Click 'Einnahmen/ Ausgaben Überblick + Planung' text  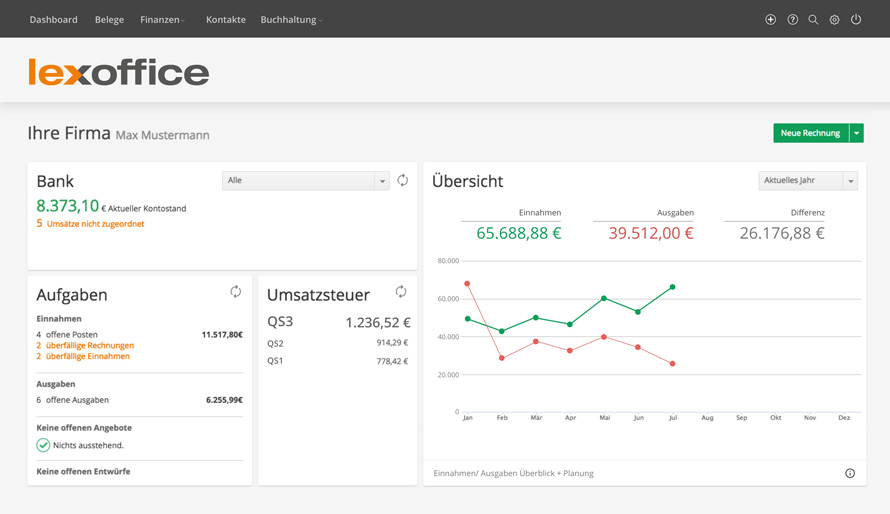[513, 473]
